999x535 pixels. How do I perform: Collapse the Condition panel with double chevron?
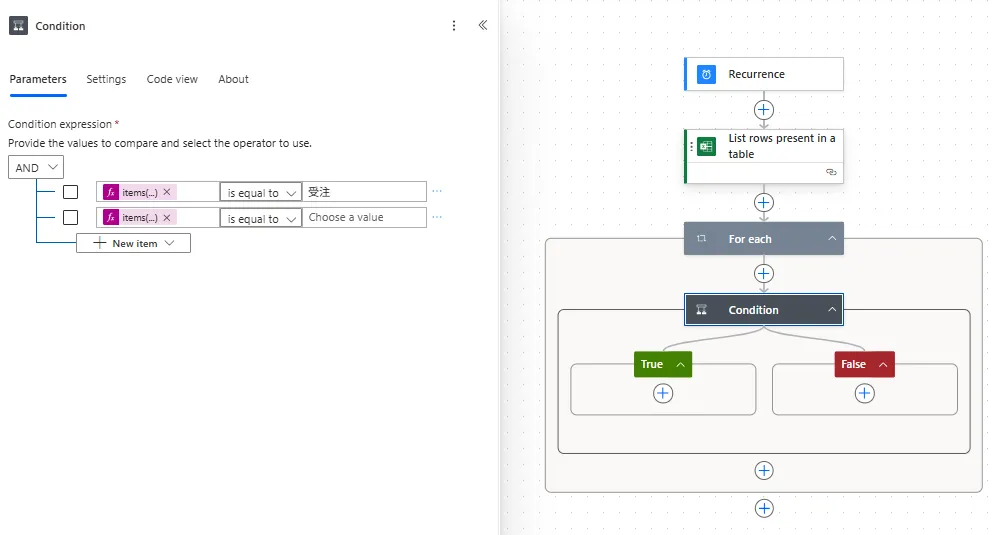[483, 26]
